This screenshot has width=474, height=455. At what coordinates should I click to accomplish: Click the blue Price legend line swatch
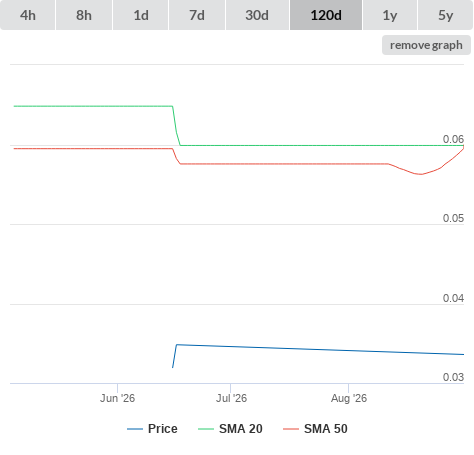[x=135, y=429]
